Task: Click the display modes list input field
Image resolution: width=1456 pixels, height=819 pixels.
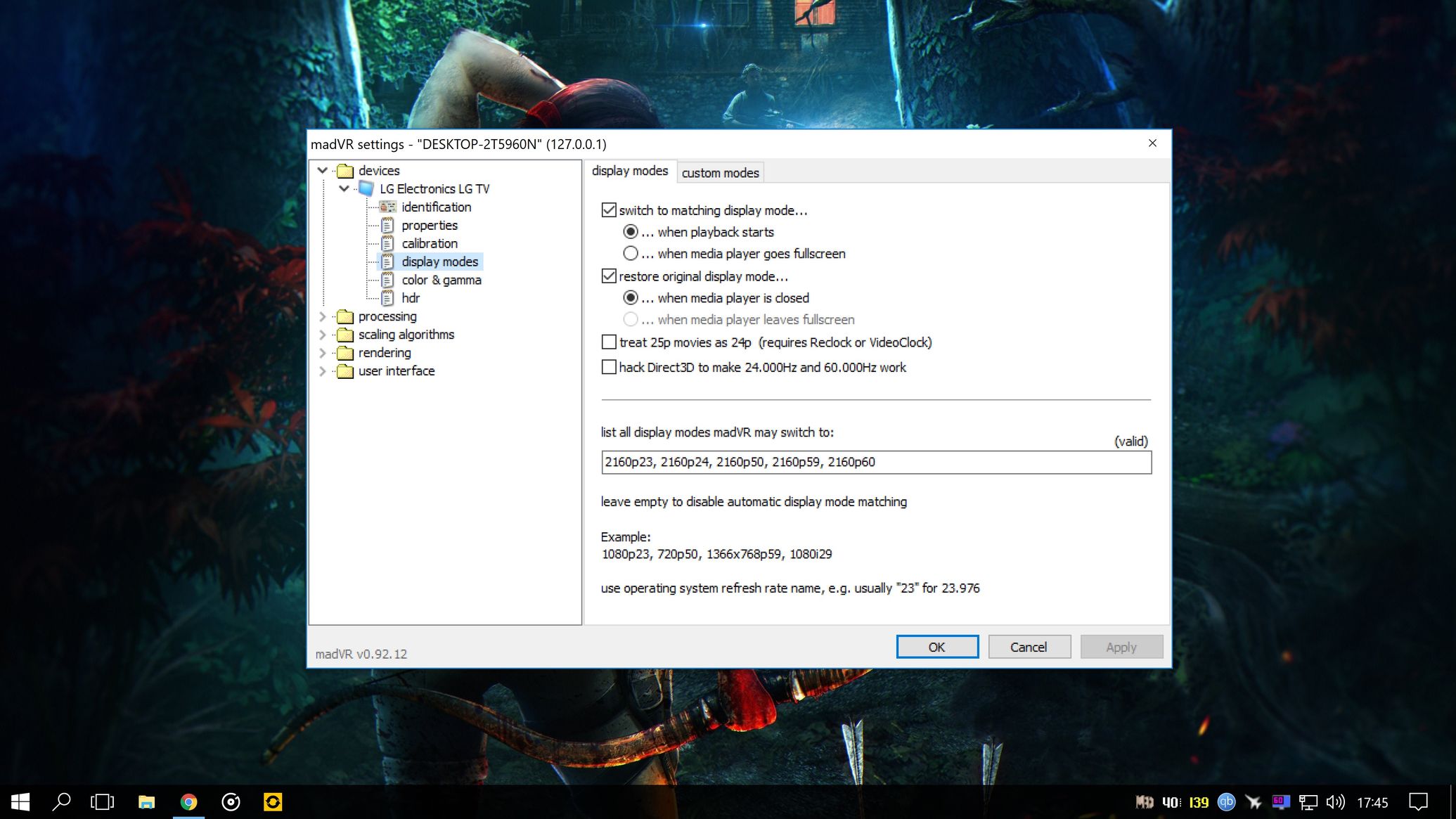Action: [x=877, y=463]
